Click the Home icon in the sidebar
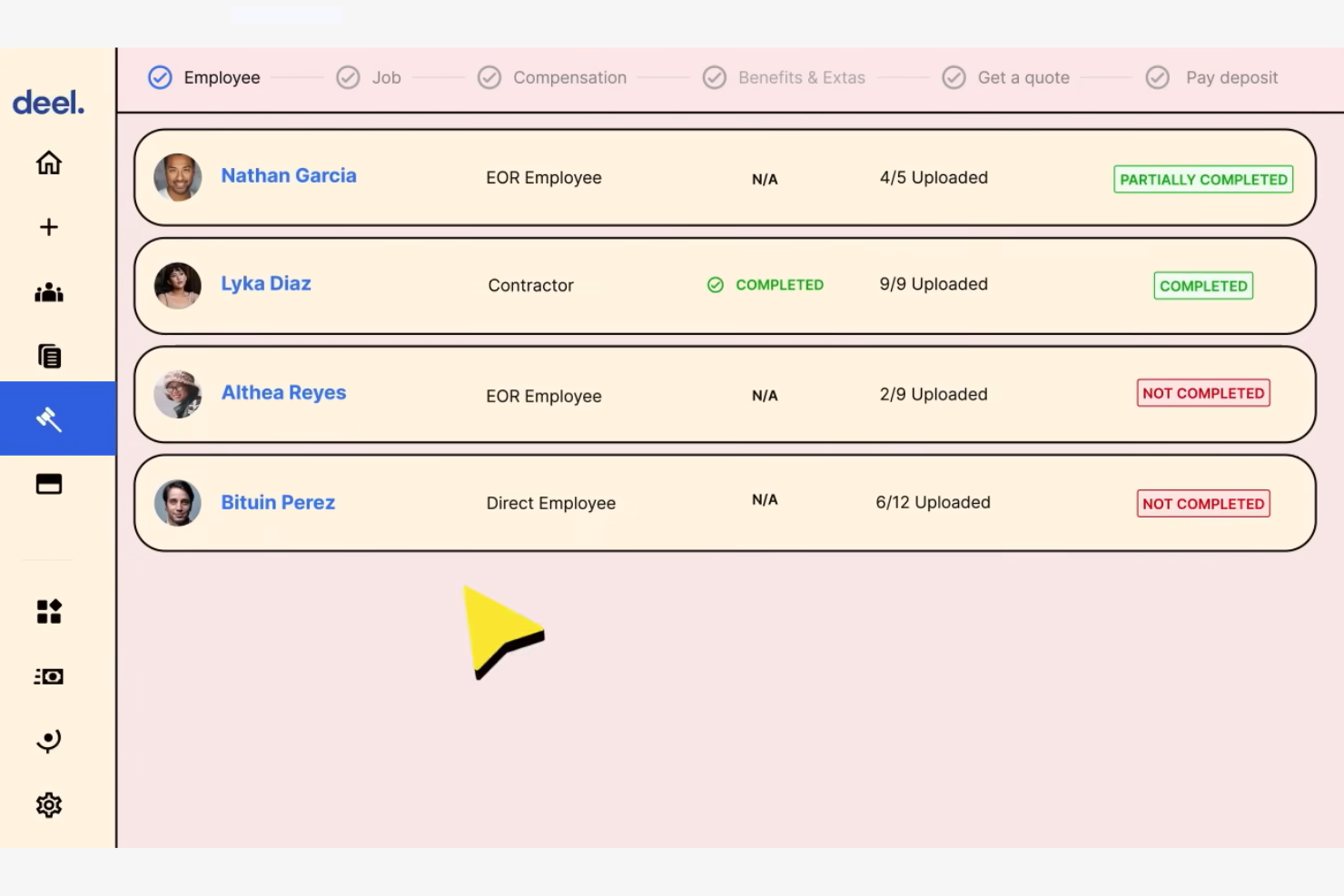The image size is (1344, 896). [x=48, y=162]
